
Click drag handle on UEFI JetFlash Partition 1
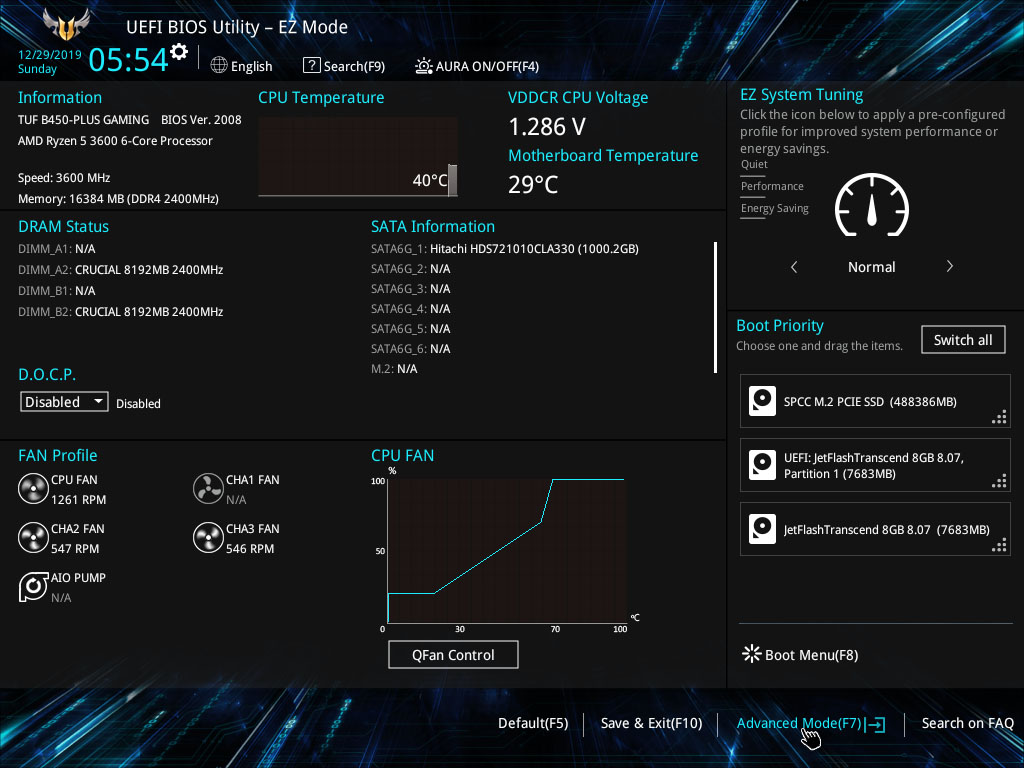pos(999,481)
